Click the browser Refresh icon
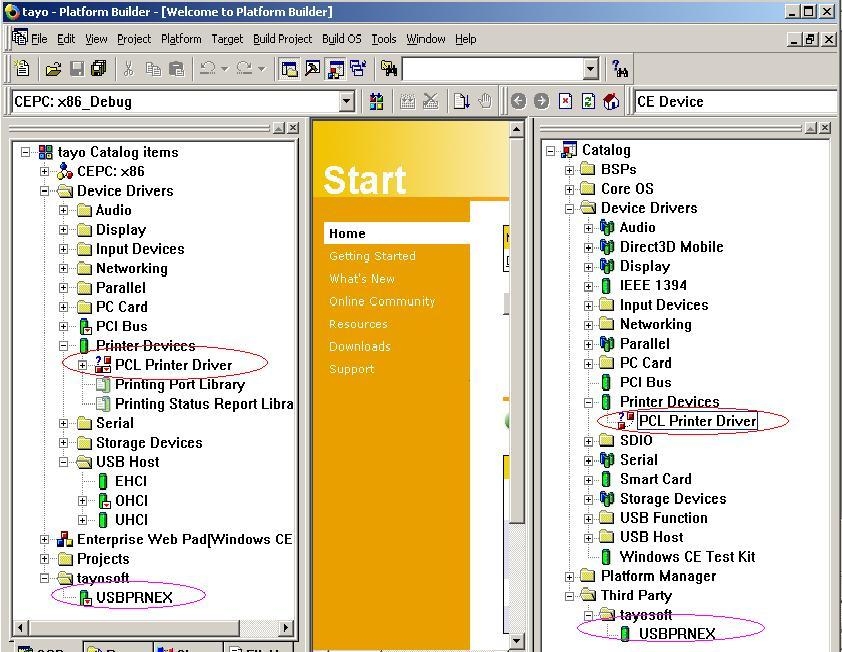Screen dimensions: 842x652 pos(588,101)
